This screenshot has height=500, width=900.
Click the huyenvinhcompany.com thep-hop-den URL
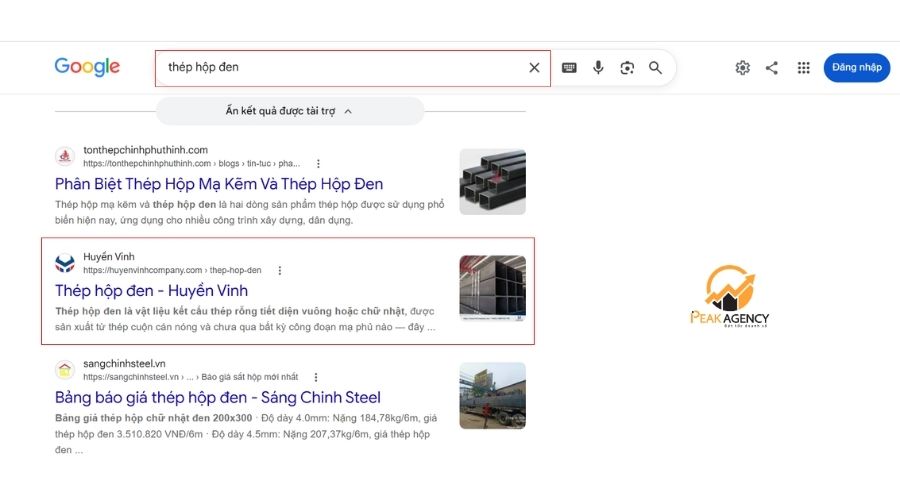point(172,270)
